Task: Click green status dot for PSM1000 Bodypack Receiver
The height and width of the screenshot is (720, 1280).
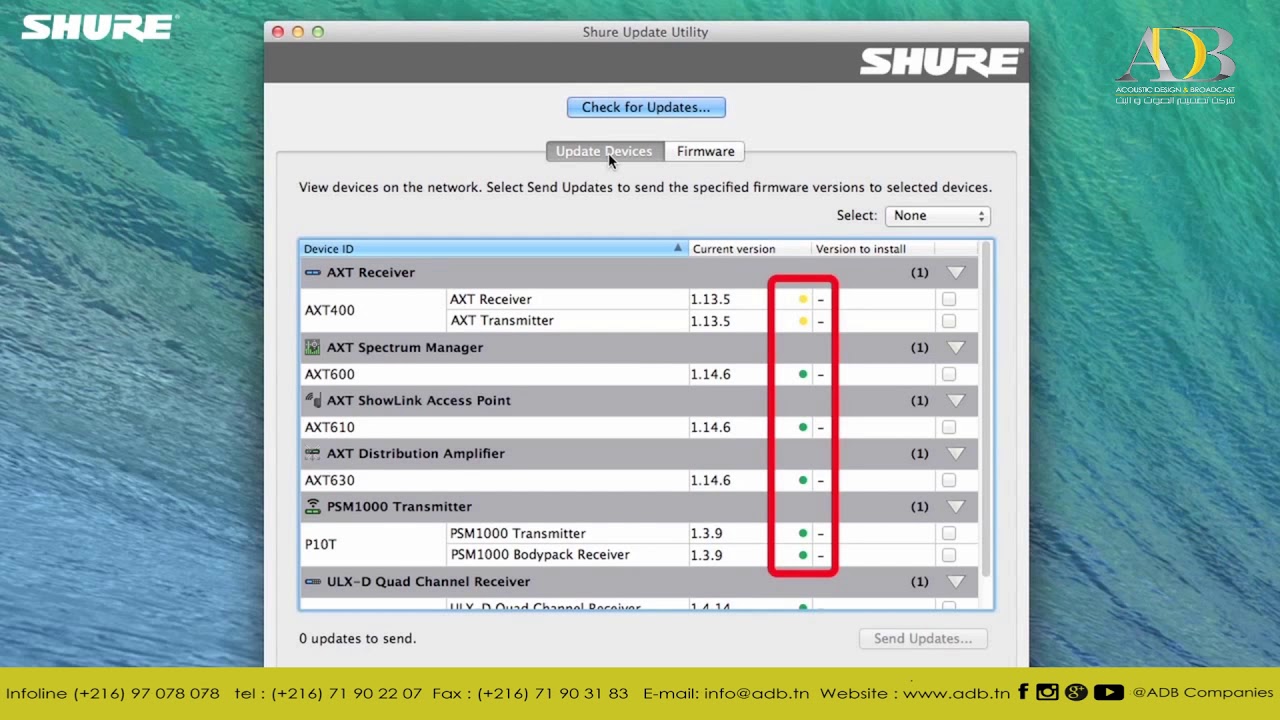Action: point(803,555)
